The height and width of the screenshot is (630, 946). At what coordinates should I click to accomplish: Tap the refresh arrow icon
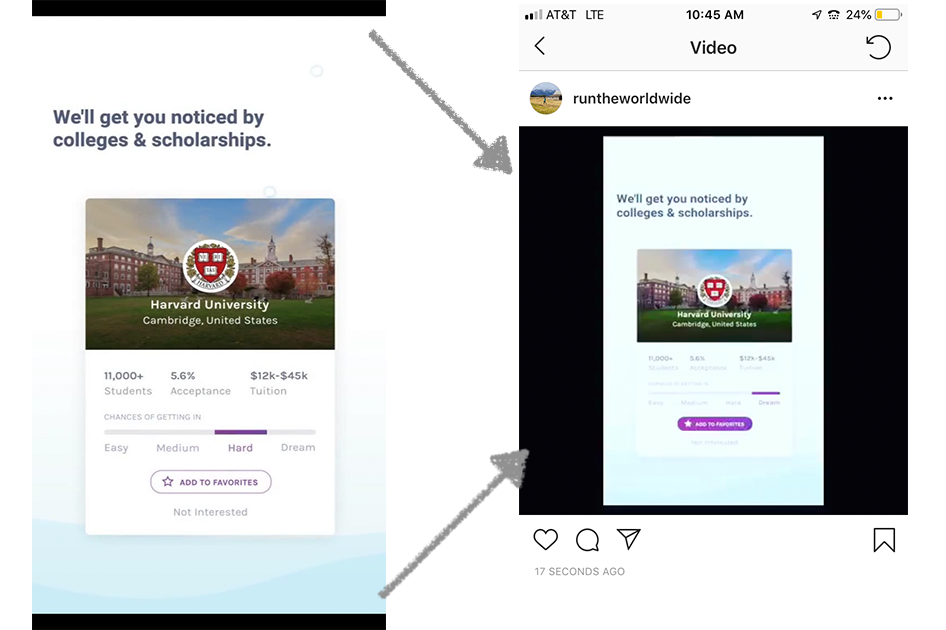[x=878, y=47]
